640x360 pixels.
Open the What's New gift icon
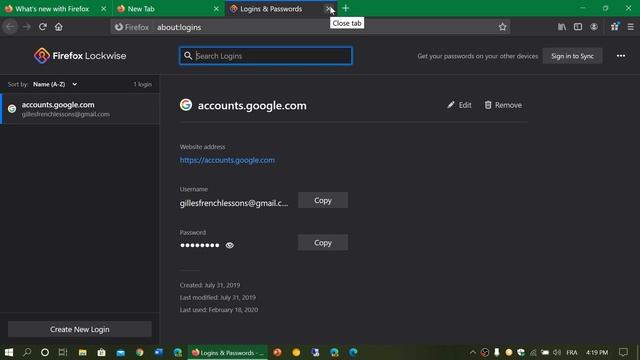click(615, 27)
